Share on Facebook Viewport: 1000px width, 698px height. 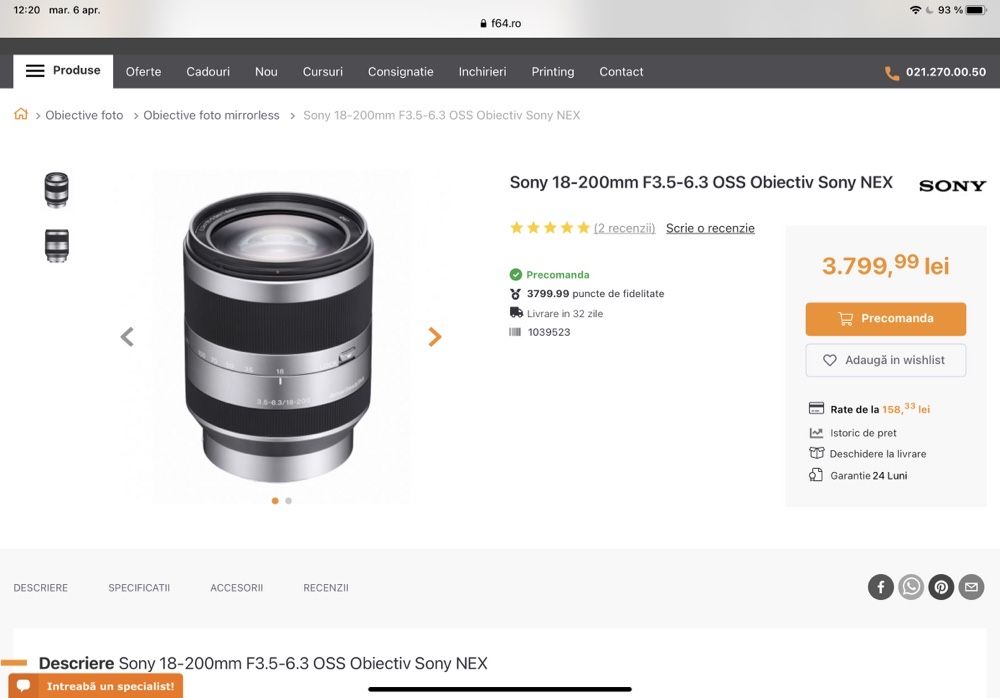click(881, 587)
